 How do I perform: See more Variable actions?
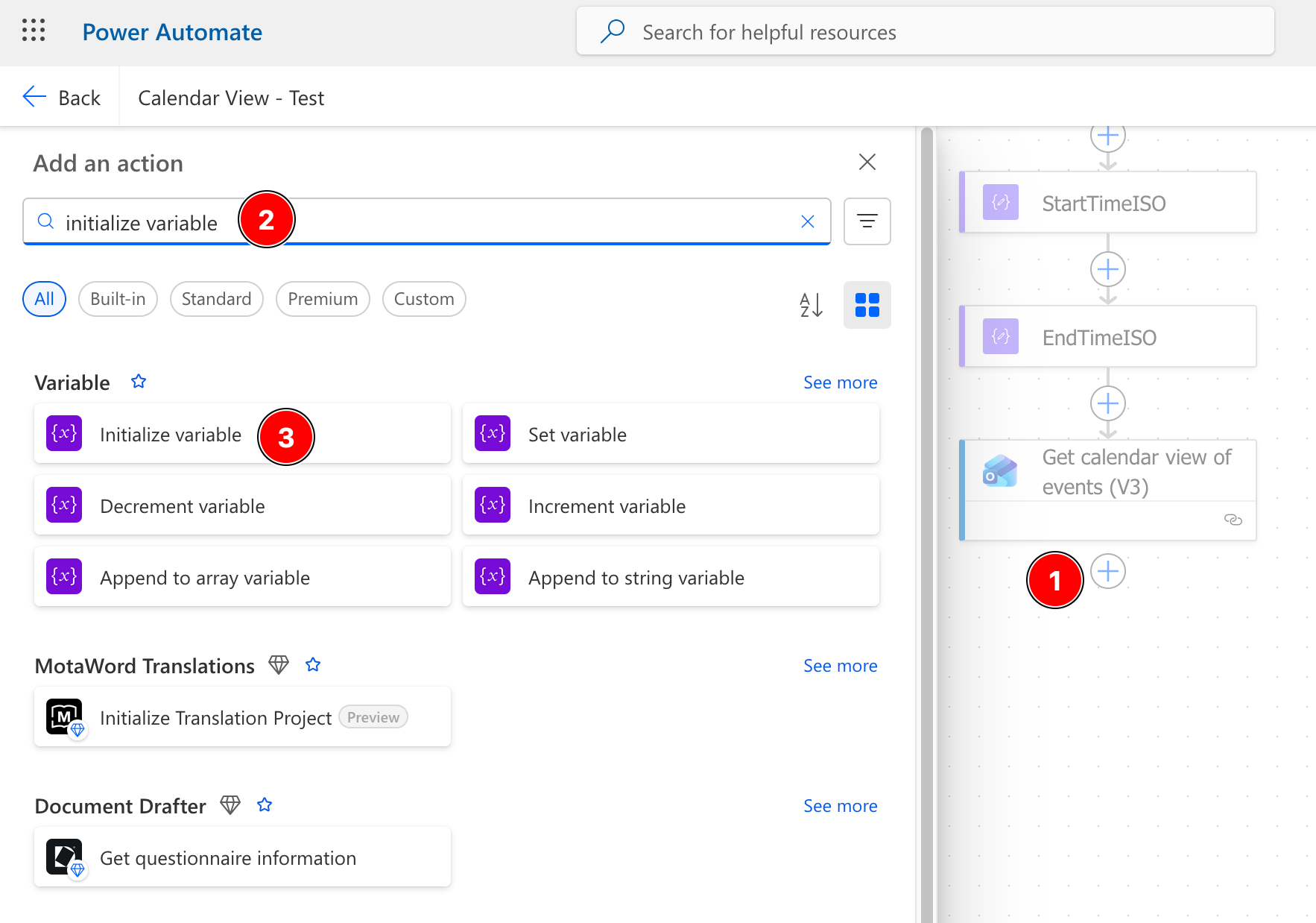pyautogui.click(x=840, y=382)
